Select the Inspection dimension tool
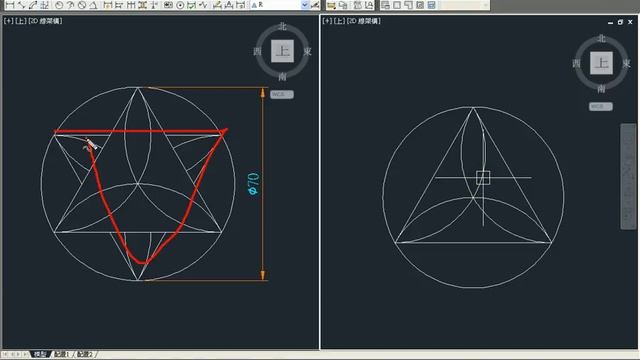The width and height of the screenshot is (640, 360). (191, 5)
